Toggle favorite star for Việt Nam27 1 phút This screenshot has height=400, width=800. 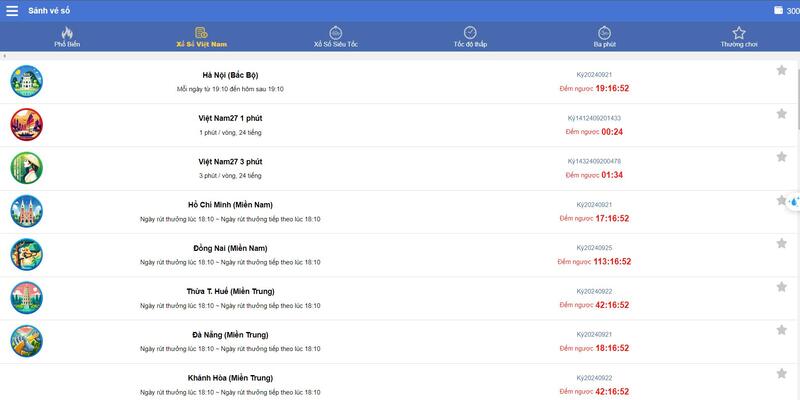781,113
